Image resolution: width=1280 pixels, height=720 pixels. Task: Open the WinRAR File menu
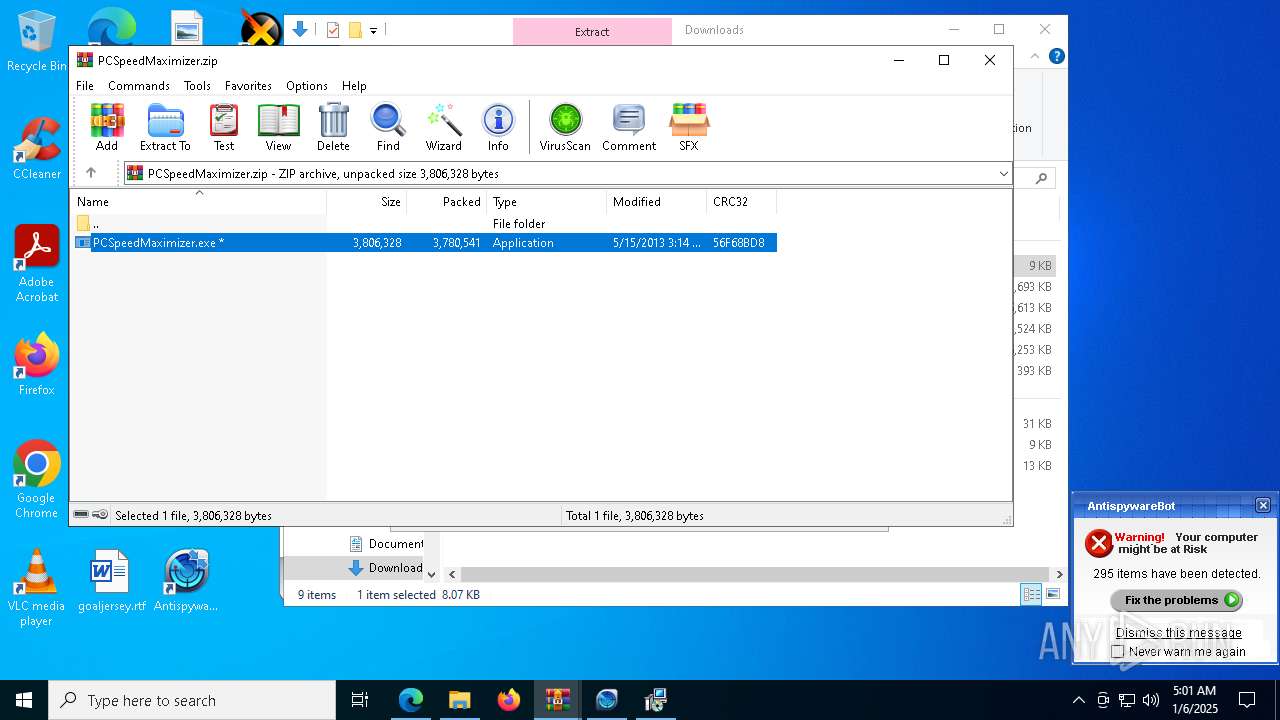pos(85,86)
